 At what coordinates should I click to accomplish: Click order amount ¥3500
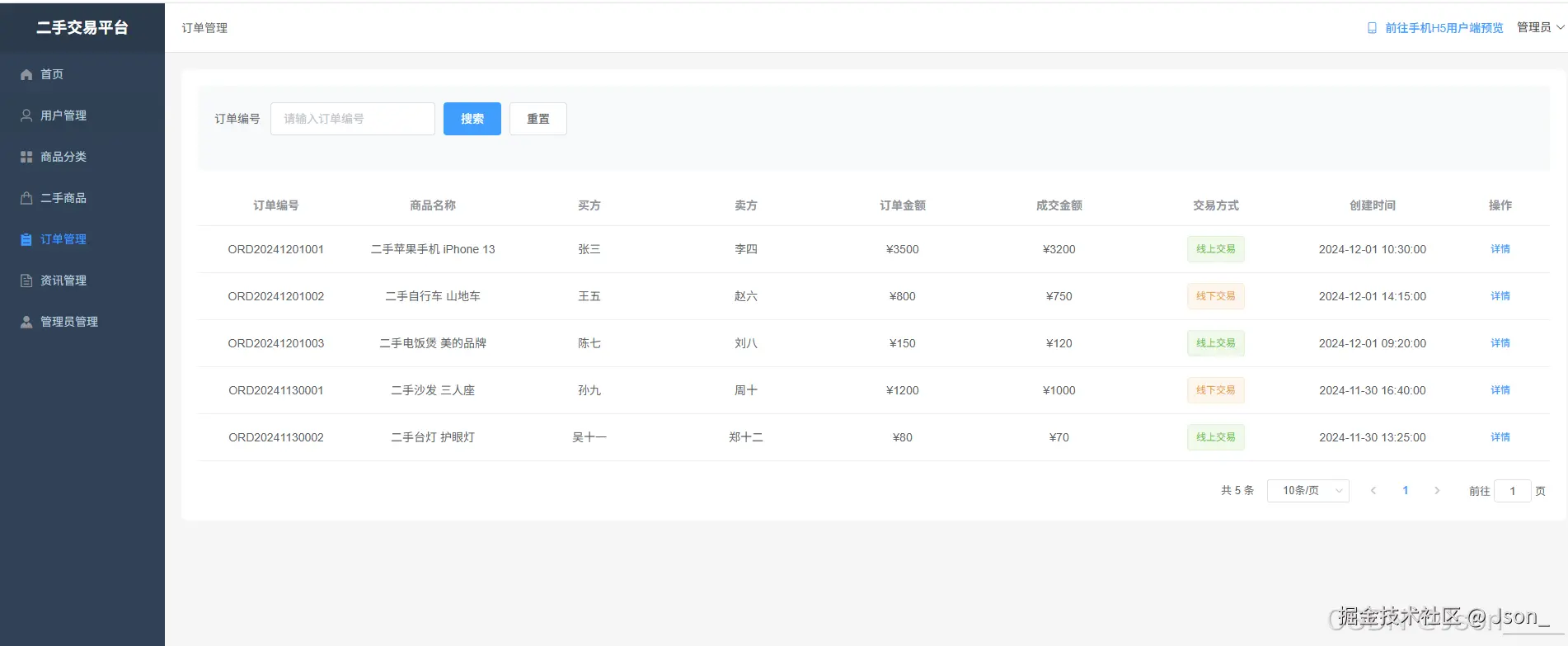click(x=903, y=249)
